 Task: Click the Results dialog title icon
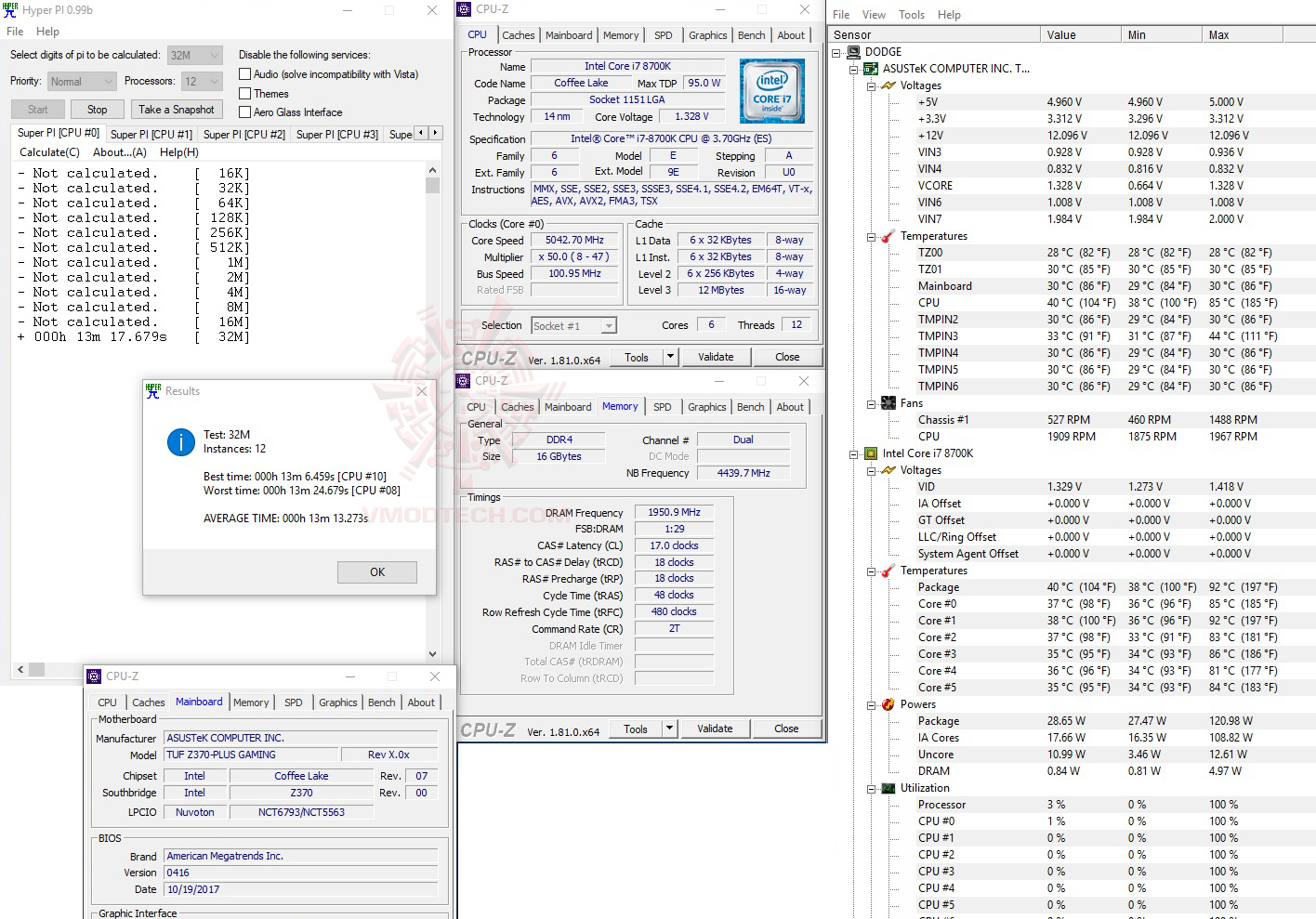tap(153, 391)
